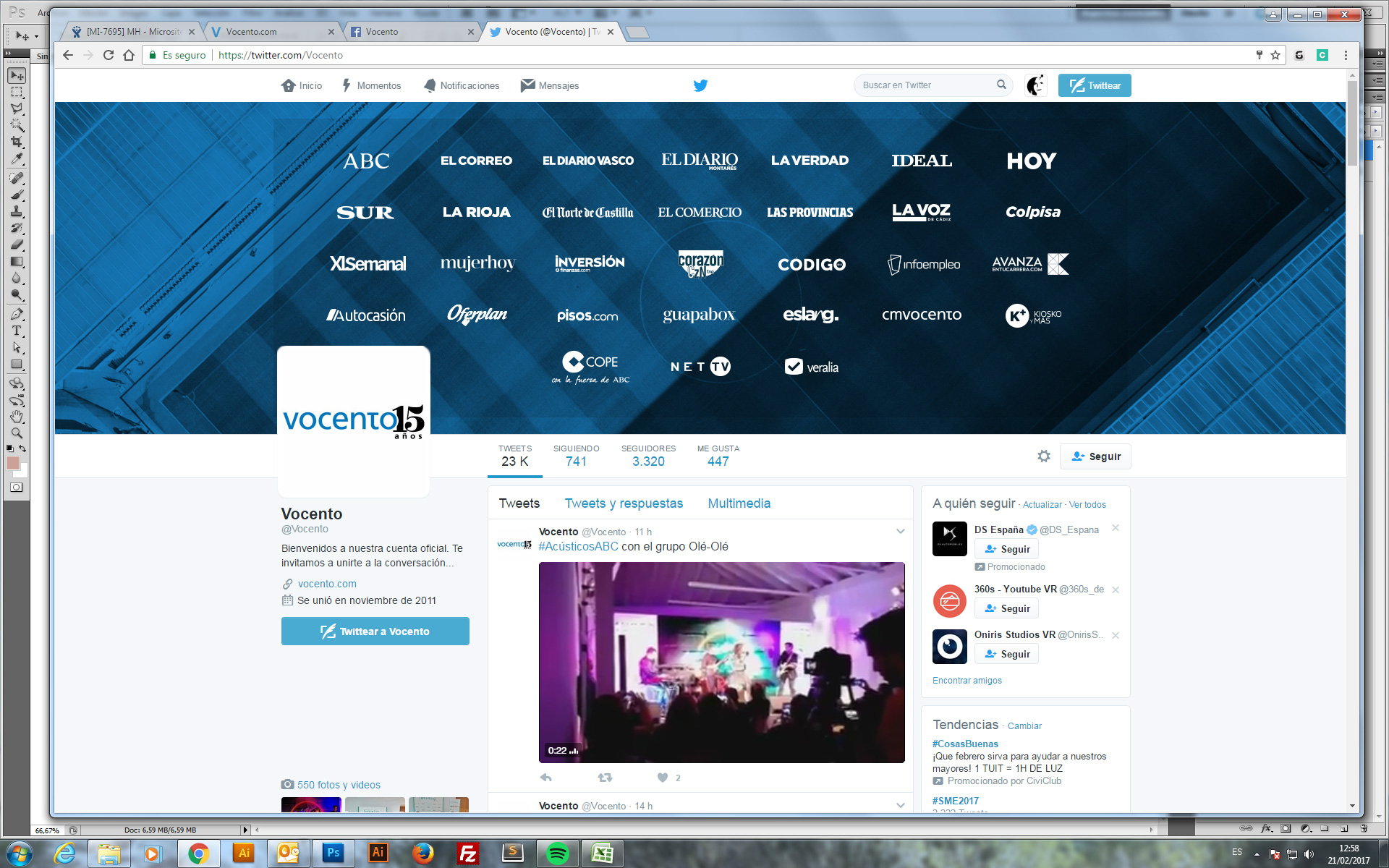
Task: Dismiss the DS España follow suggestion
Action: pos(1116,528)
